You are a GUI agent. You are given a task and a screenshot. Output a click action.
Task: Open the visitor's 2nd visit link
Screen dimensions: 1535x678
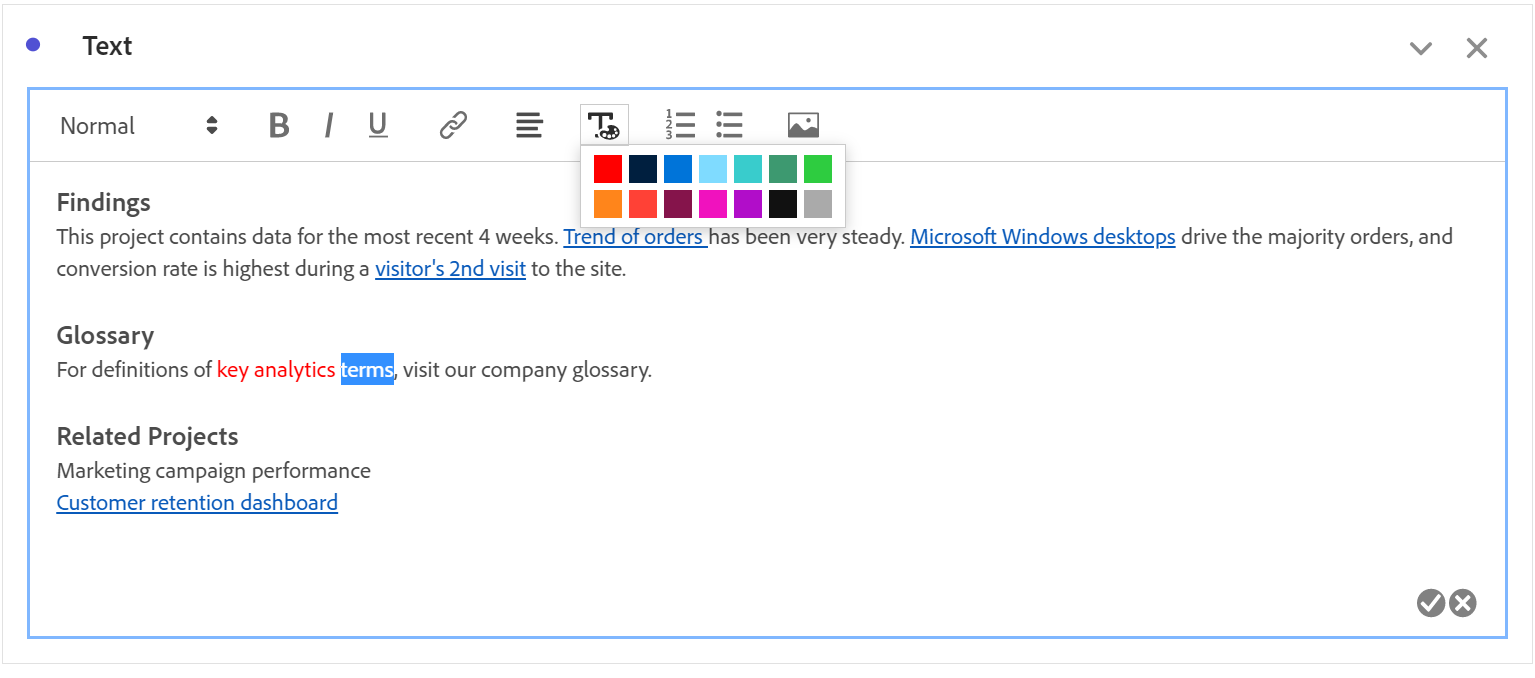click(450, 269)
